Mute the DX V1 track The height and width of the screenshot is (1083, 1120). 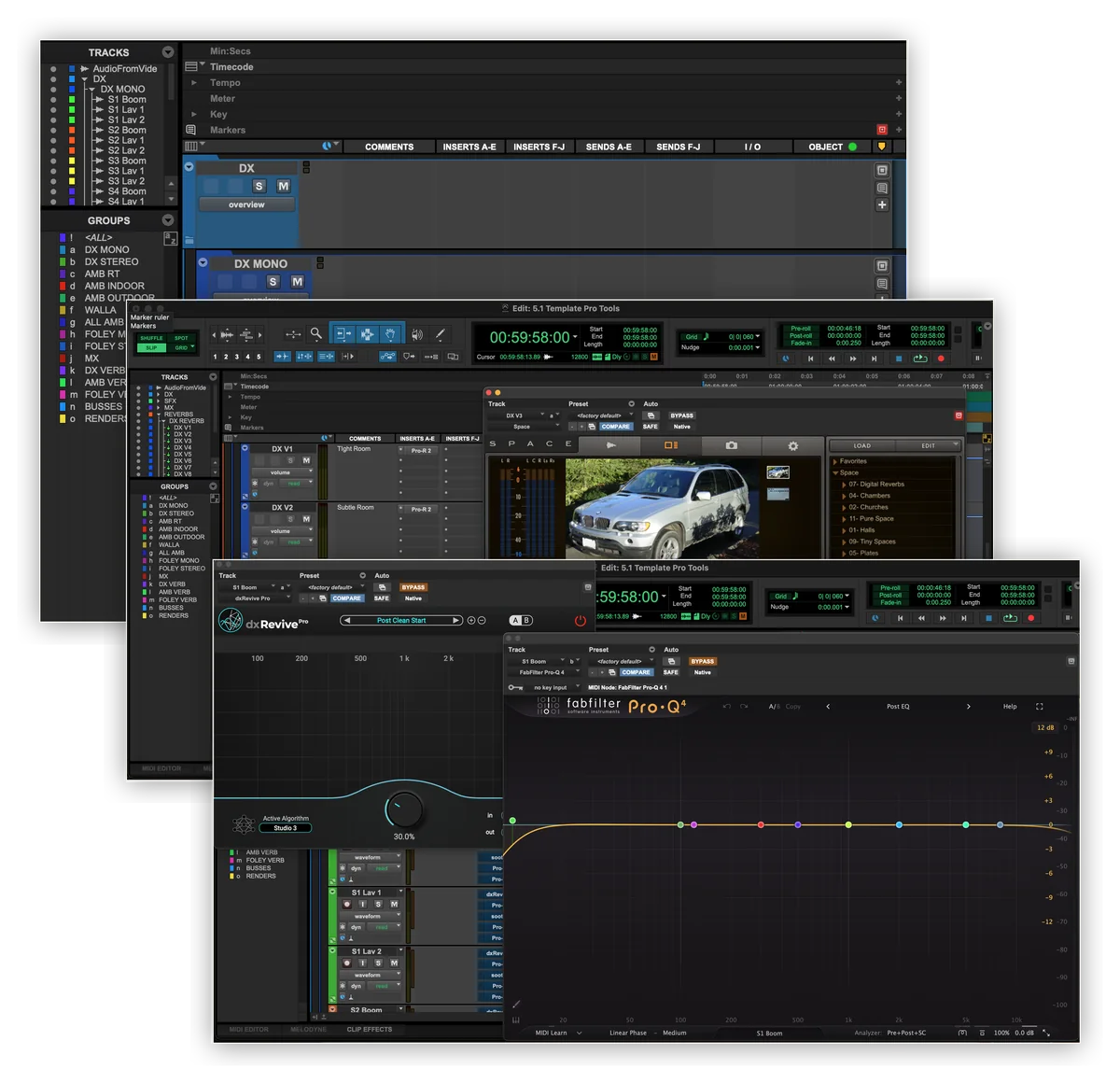[x=306, y=460]
